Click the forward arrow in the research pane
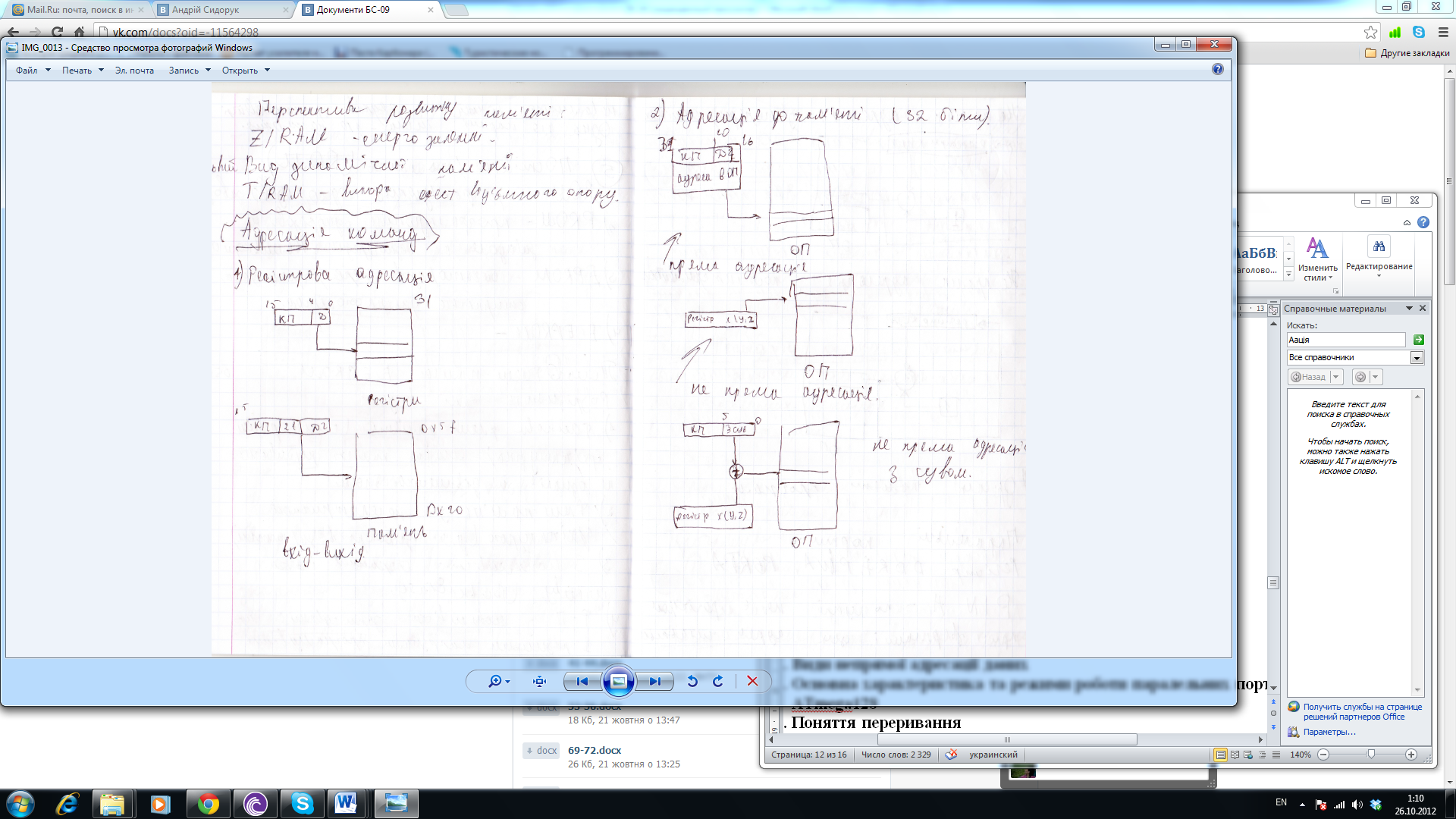This screenshot has width=1456, height=819. (x=1360, y=377)
